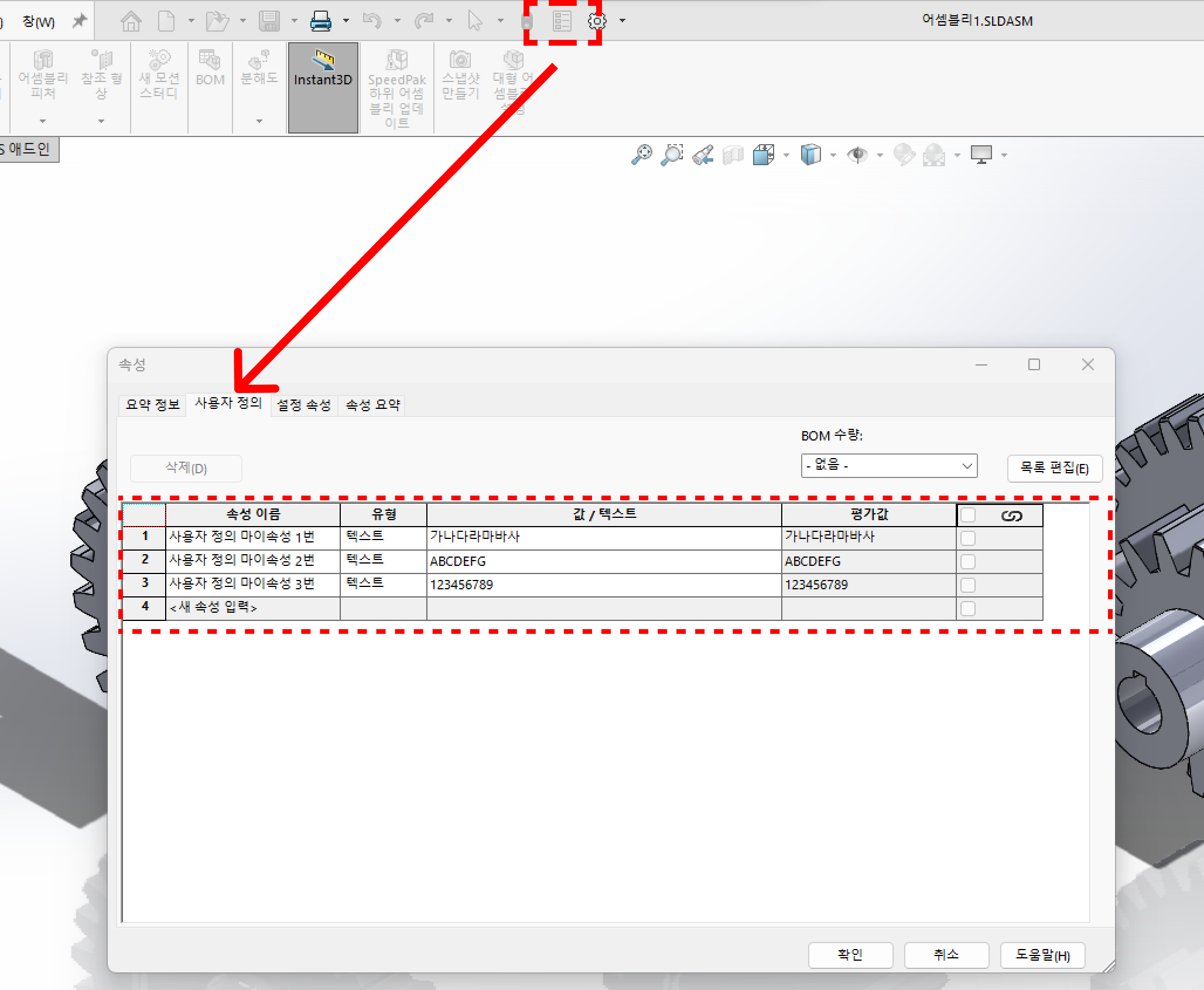Toggle the Instant3D button

tap(323, 87)
